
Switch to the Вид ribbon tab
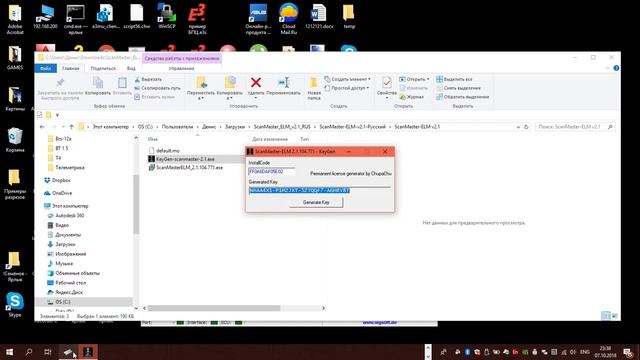[131, 68]
